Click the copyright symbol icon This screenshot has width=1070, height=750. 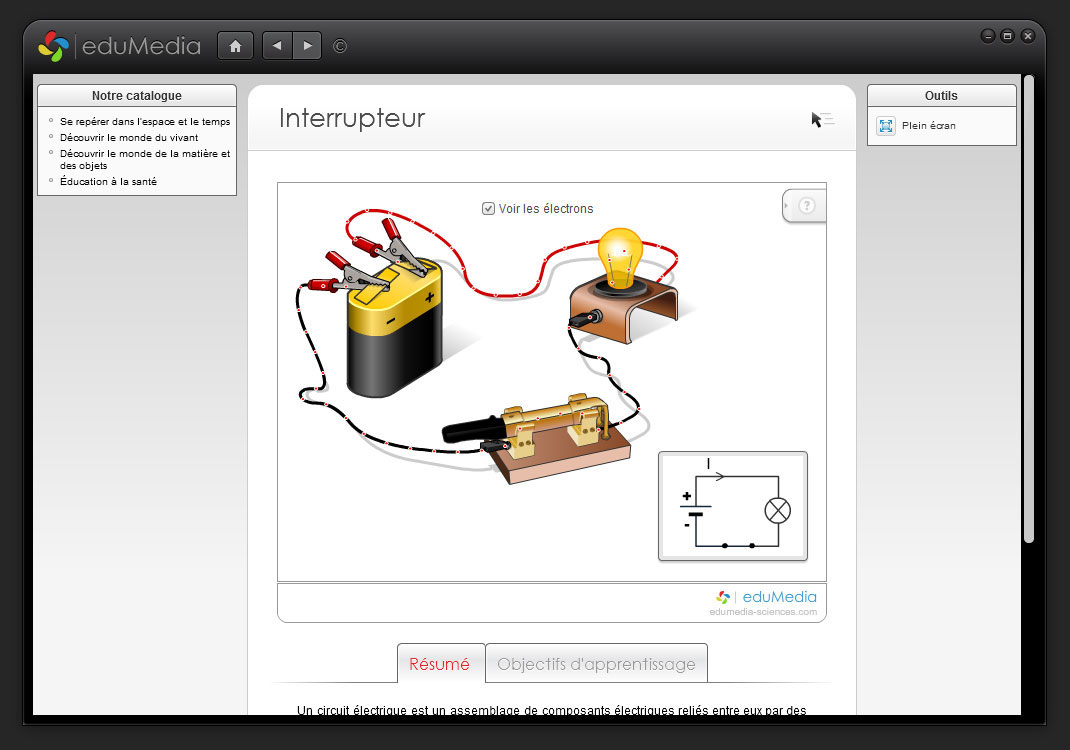(x=340, y=46)
